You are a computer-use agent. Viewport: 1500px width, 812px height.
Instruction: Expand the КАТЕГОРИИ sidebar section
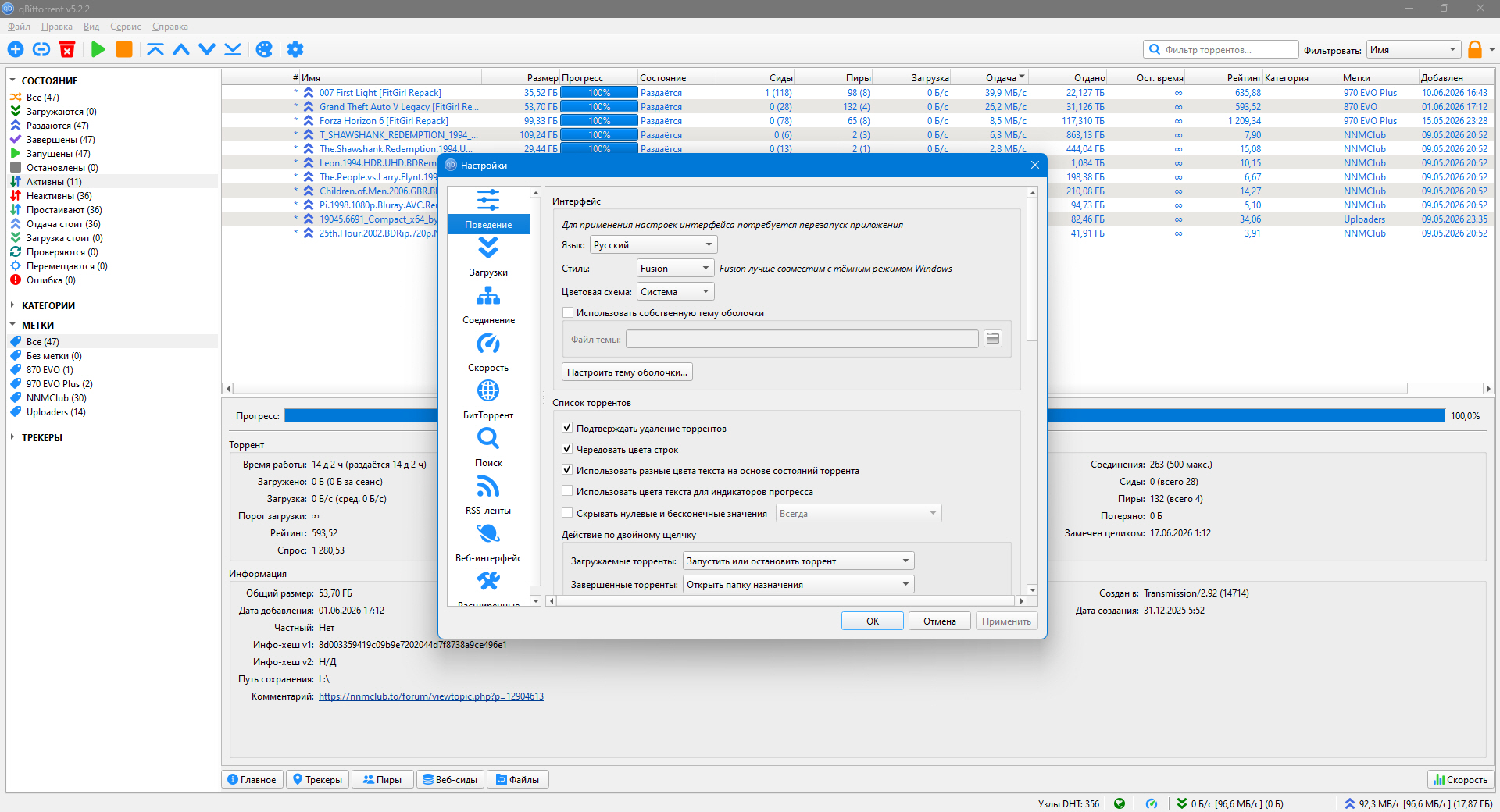12,305
